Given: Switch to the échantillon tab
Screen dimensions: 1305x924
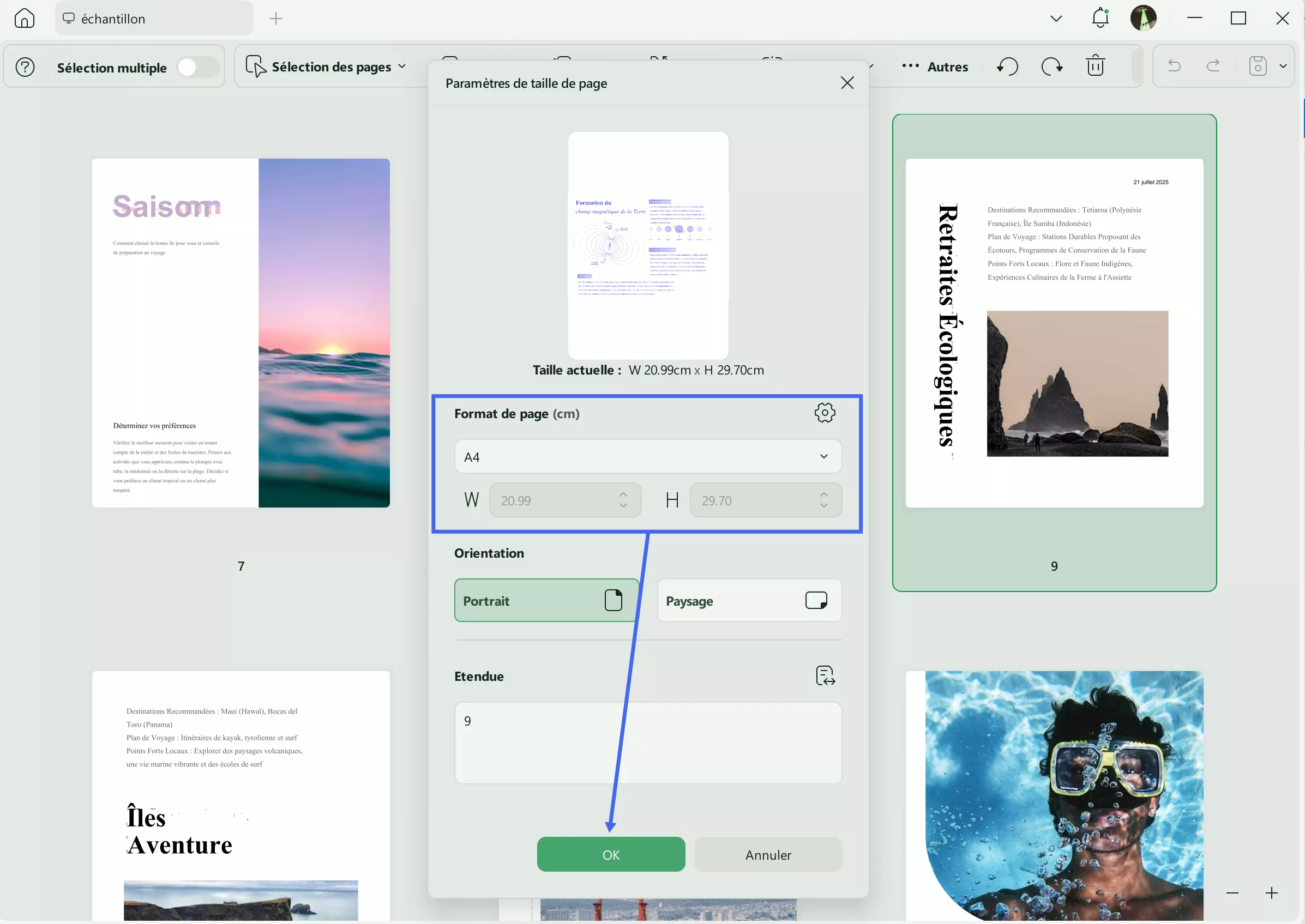Looking at the screenshot, I should tap(154, 18).
